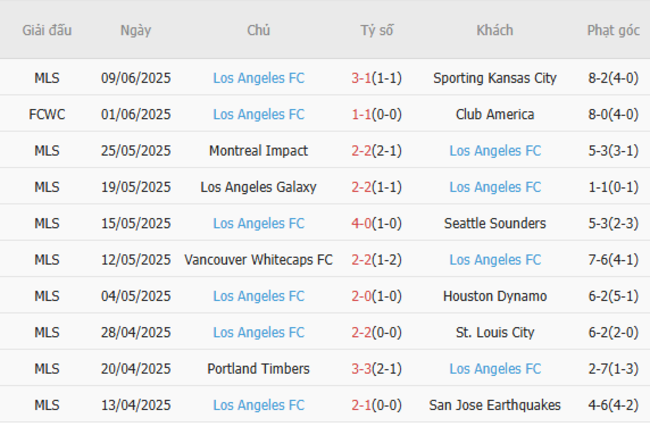The image size is (650, 435).
Task: Click the Seattle Sounders away team
Action: pos(495,223)
